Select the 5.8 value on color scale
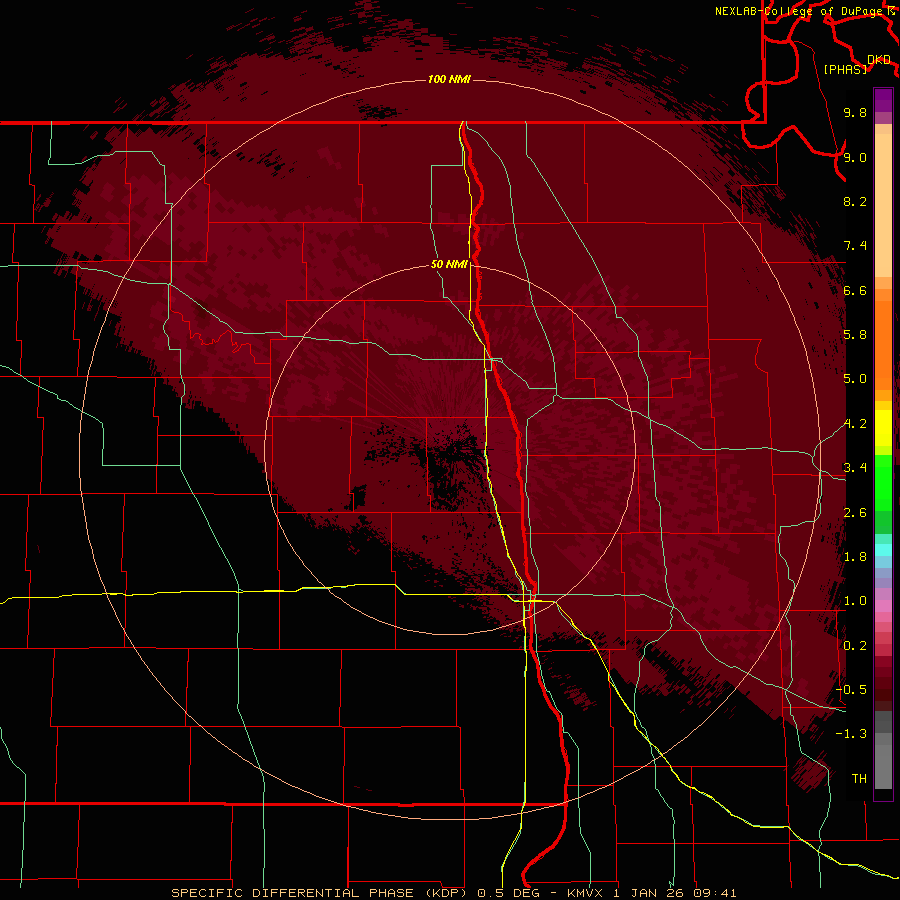Screen dimensions: 900x900 [x=855, y=335]
